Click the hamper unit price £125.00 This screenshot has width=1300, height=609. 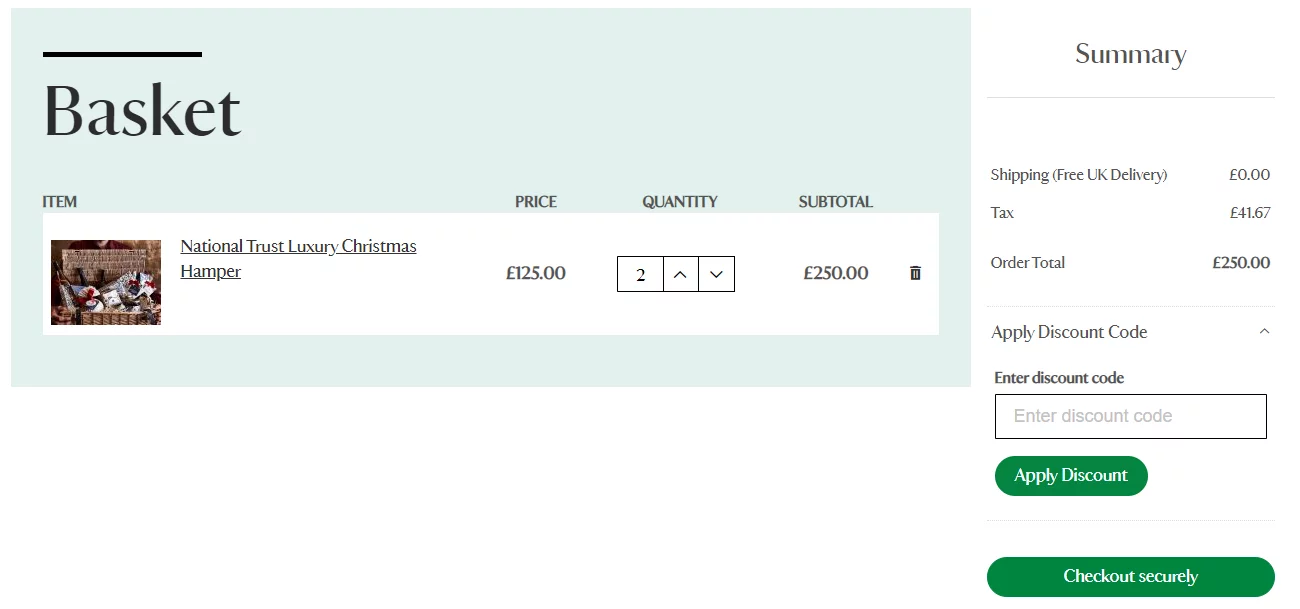pos(536,273)
